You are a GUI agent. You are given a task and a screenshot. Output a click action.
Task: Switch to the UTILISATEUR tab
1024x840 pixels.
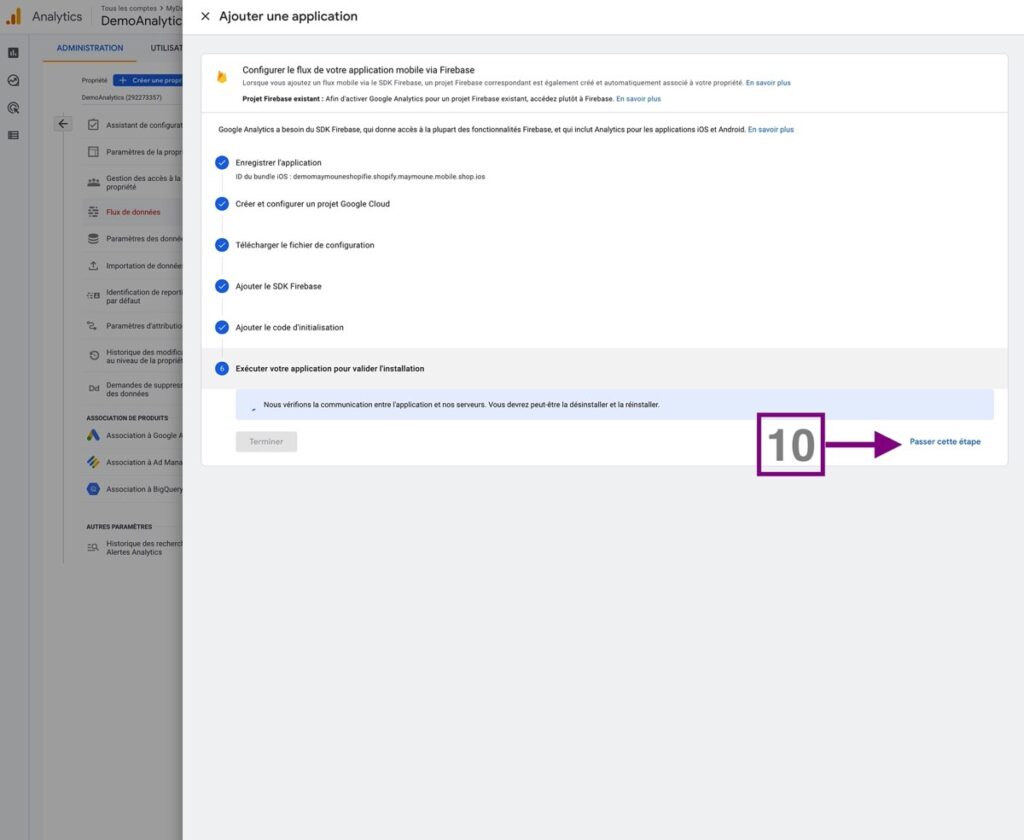pos(167,48)
